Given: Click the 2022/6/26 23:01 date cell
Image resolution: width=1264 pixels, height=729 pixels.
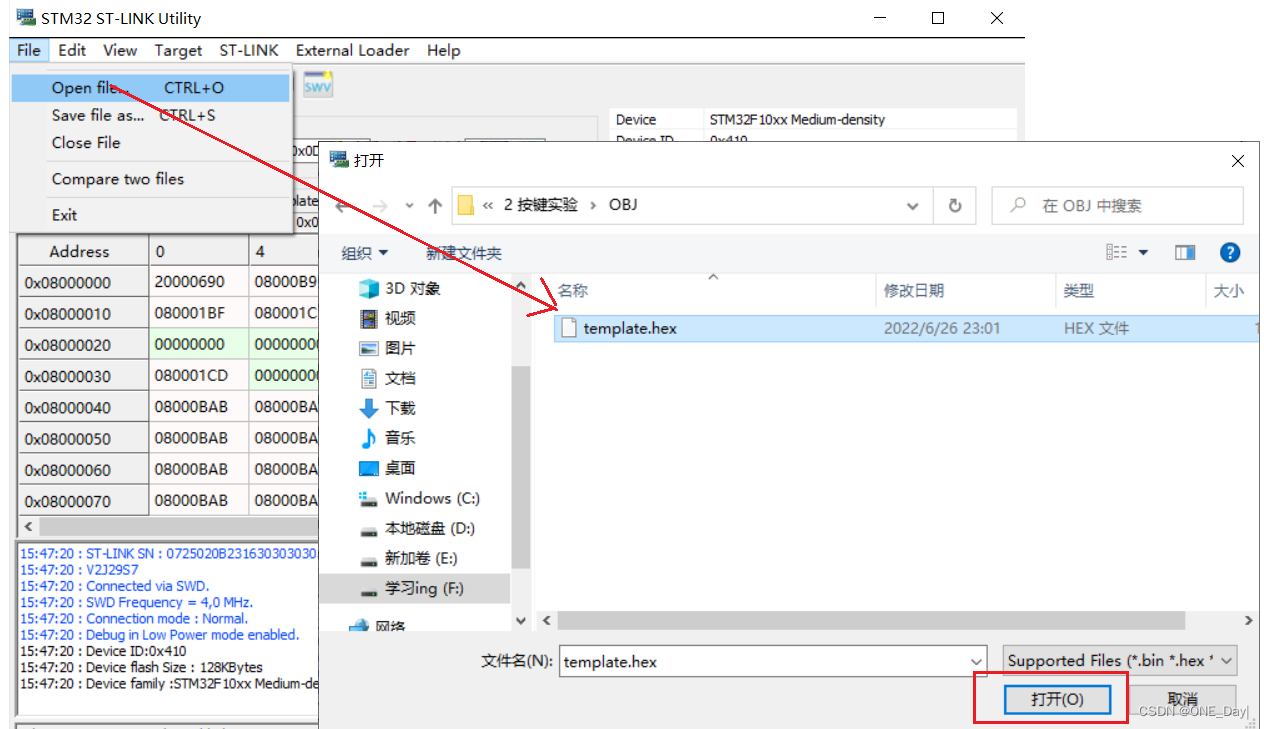Looking at the screenshot, I should tap(942, 328).
